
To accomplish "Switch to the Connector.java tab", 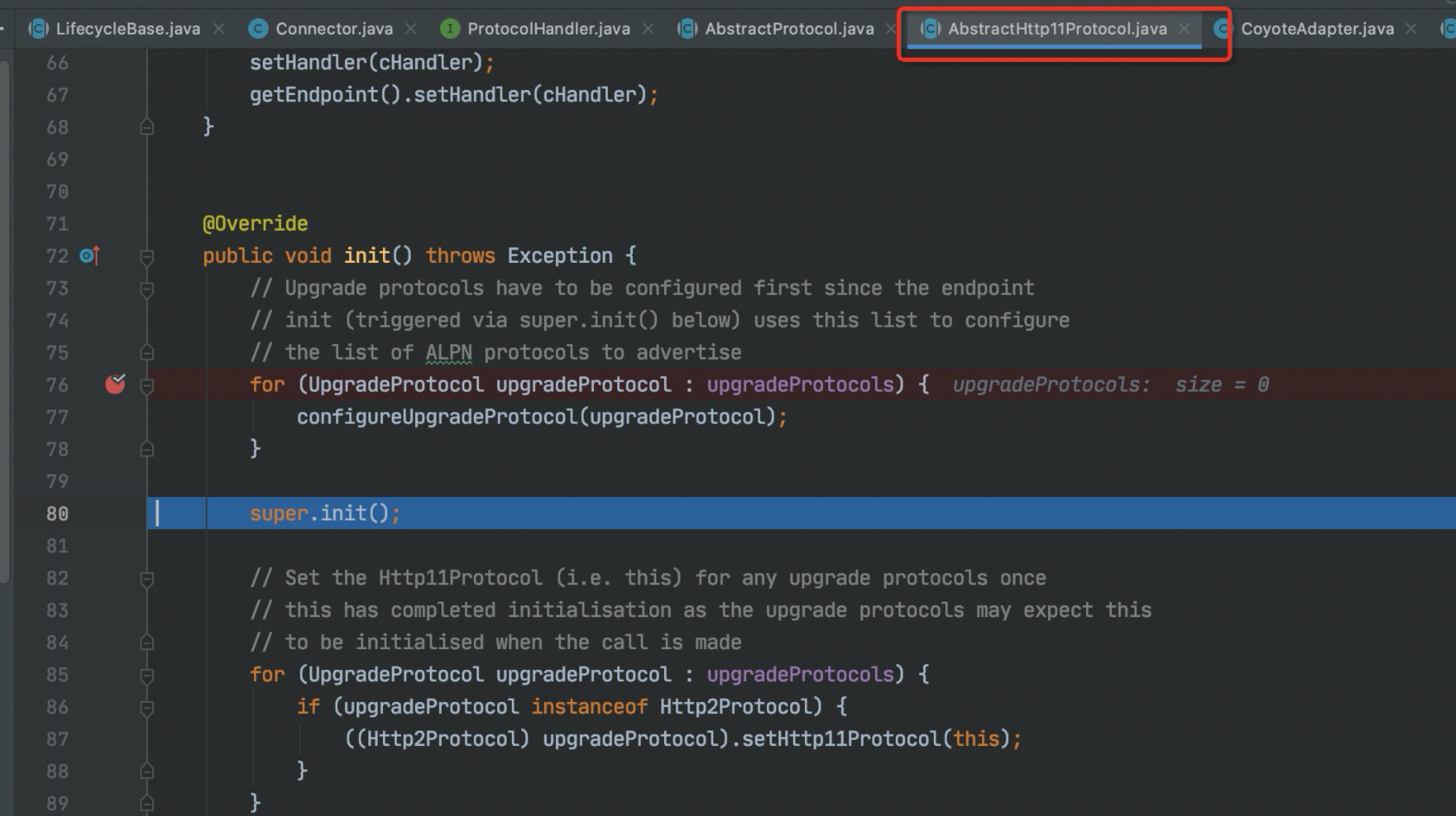I will pyautogui.click(x=334, y=29).
